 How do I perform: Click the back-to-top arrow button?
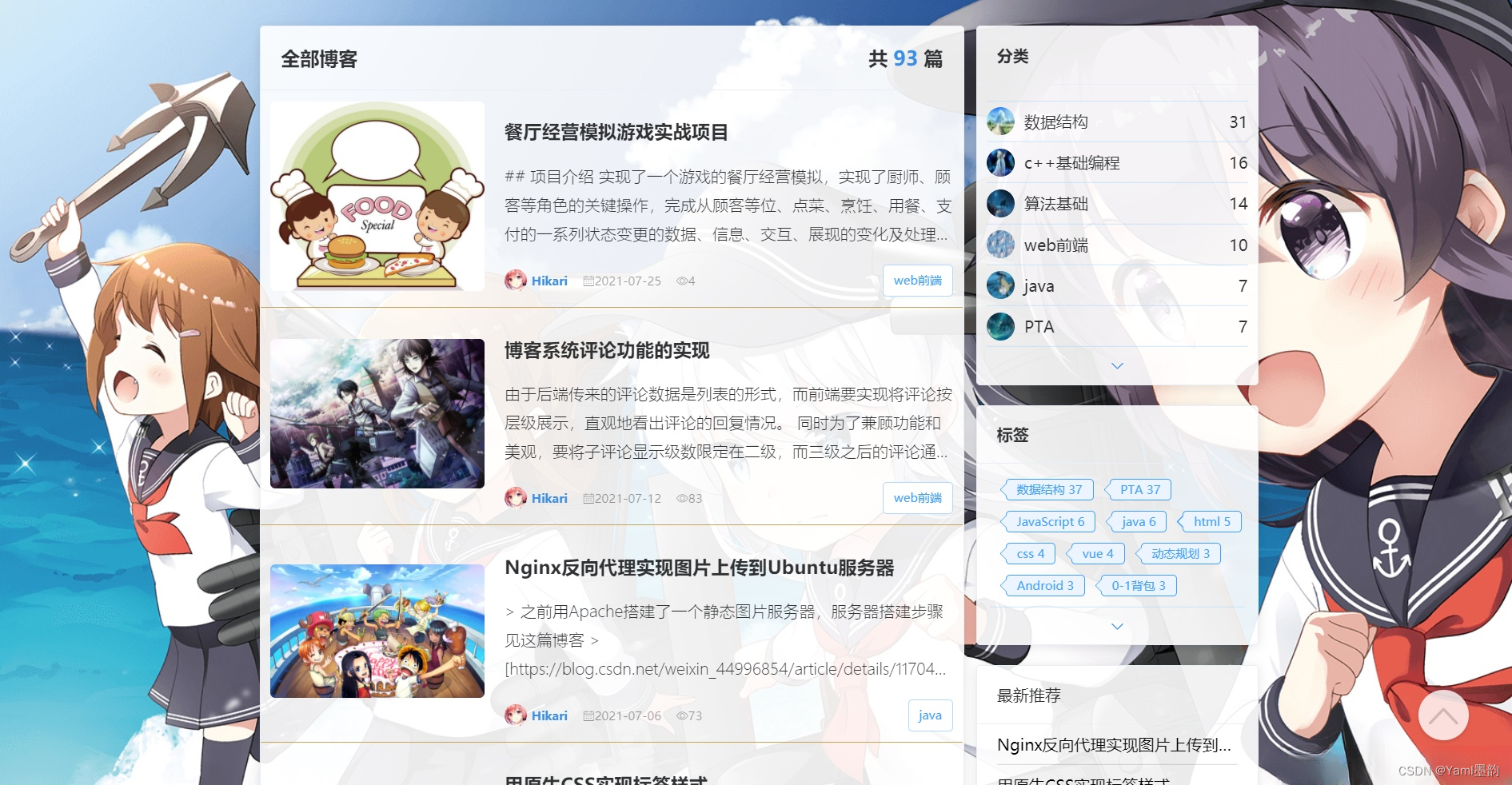(1443, 715)
